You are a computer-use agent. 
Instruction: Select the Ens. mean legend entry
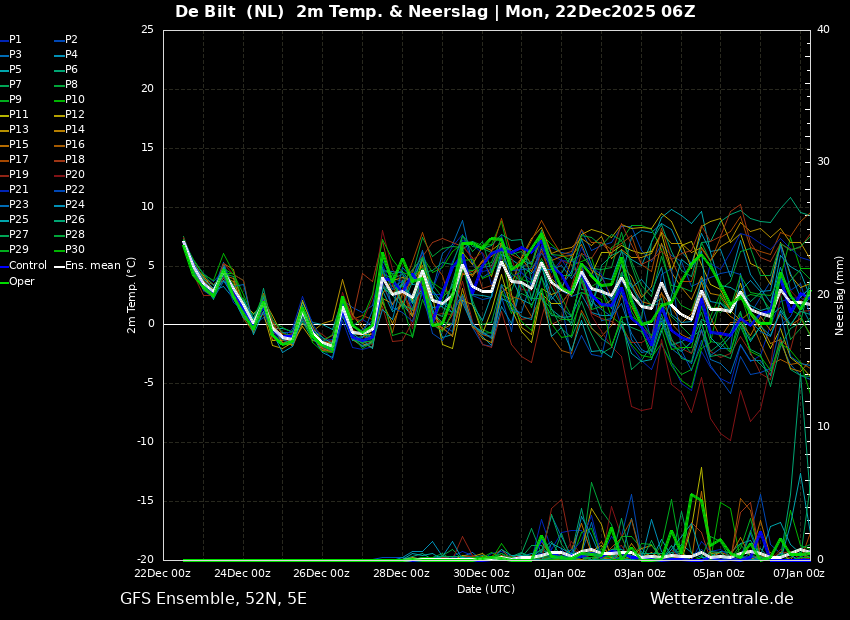pyautogui.click(x=93, y=266)
